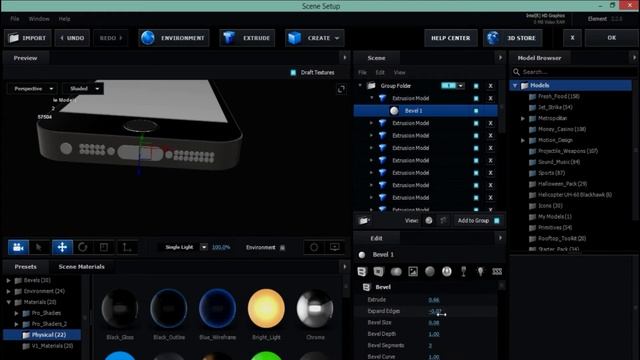Open the wine glass refraction icon
The image size is (640, 360).
[464, 271]
